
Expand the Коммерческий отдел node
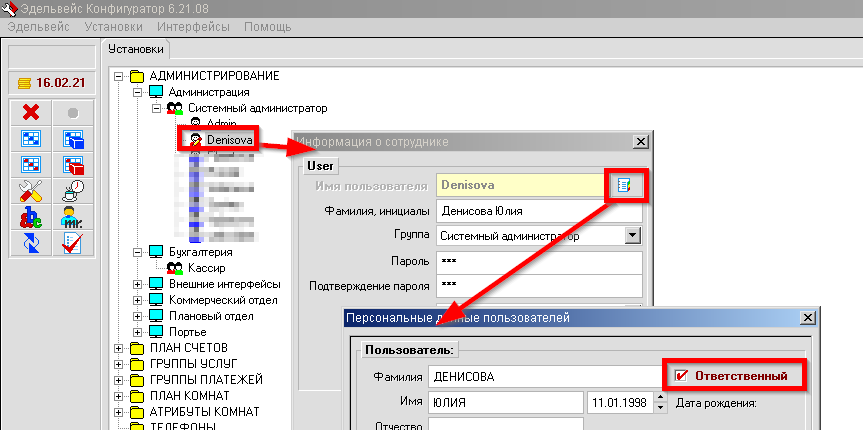137,300
